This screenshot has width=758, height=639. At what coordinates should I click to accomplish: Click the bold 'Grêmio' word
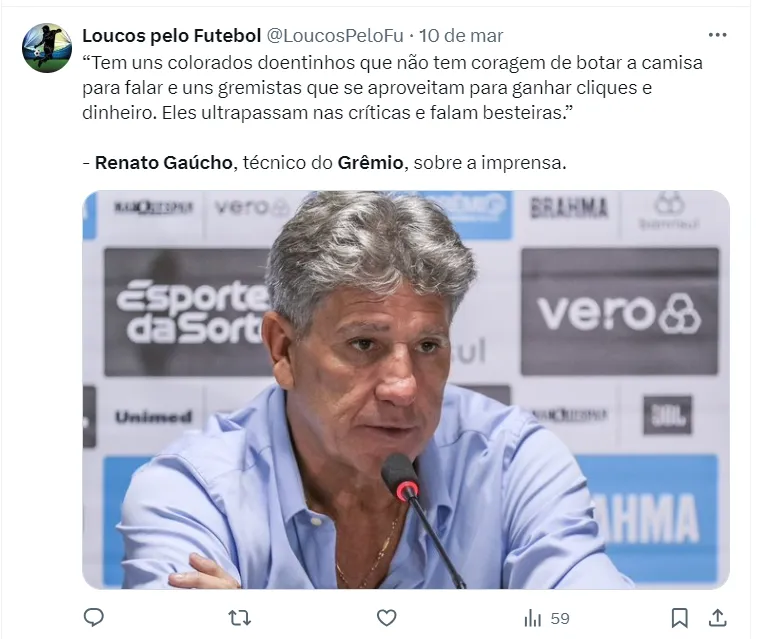click(370, 162)
